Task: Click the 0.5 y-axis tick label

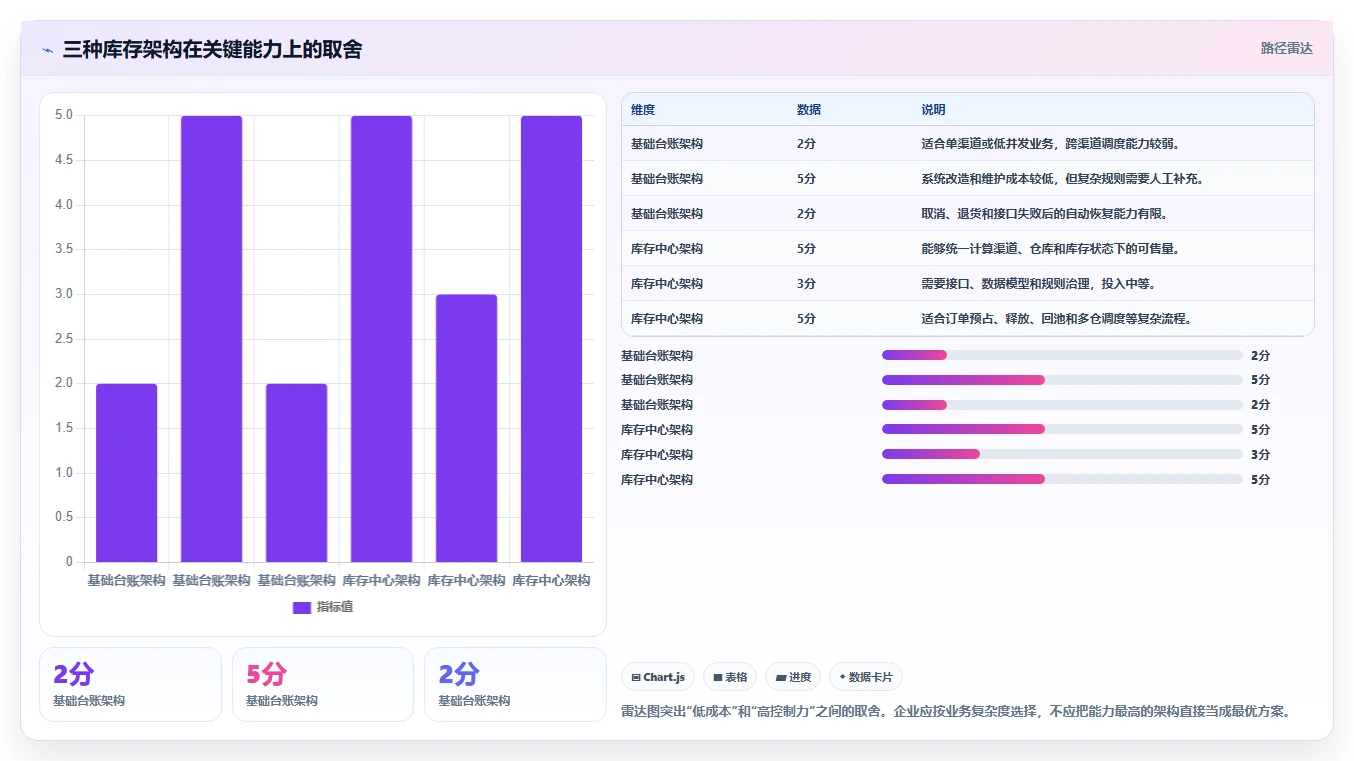Action: pos(63,517)
